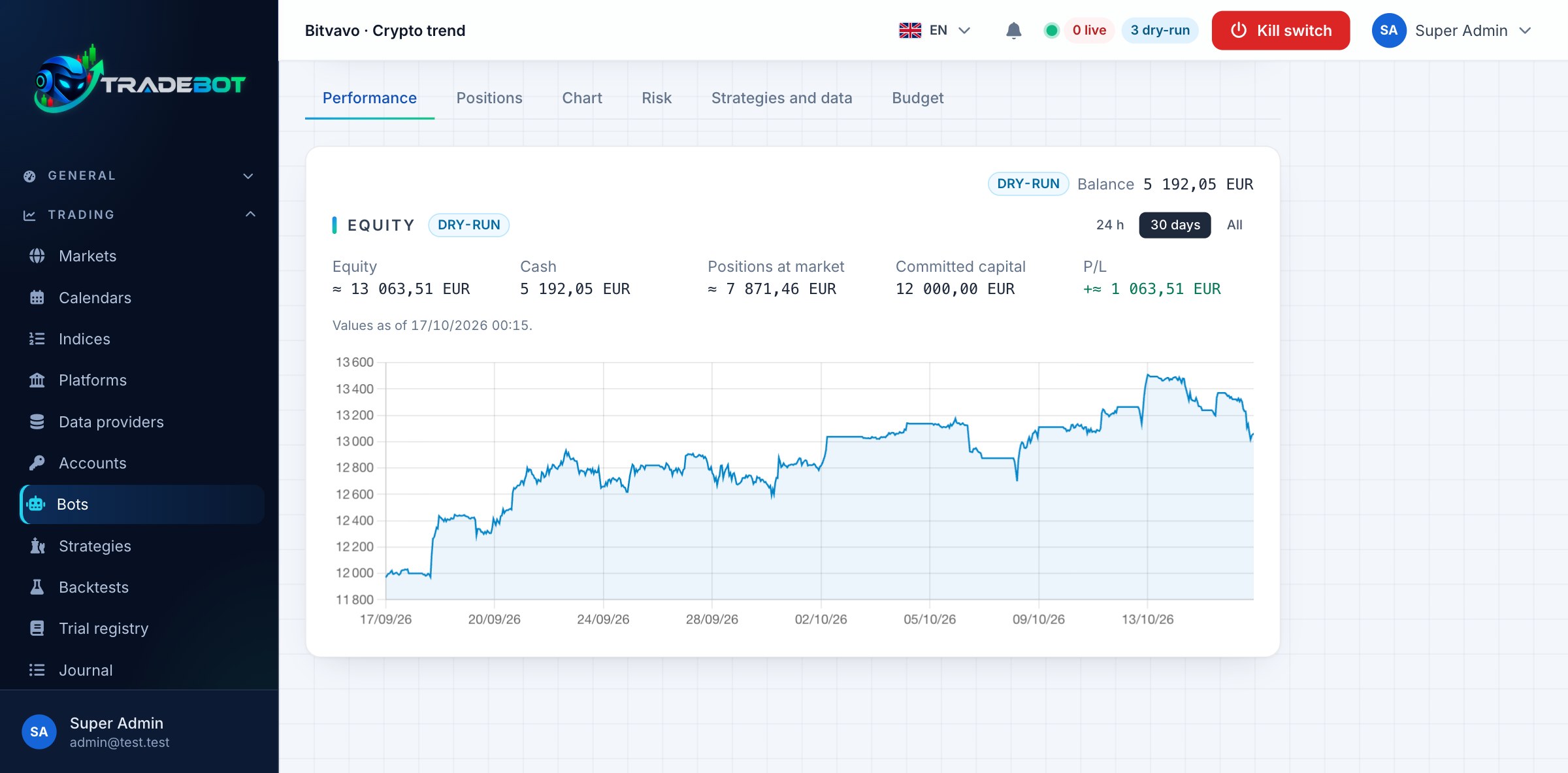Click the Platforms bank icon

click(37, 380)
